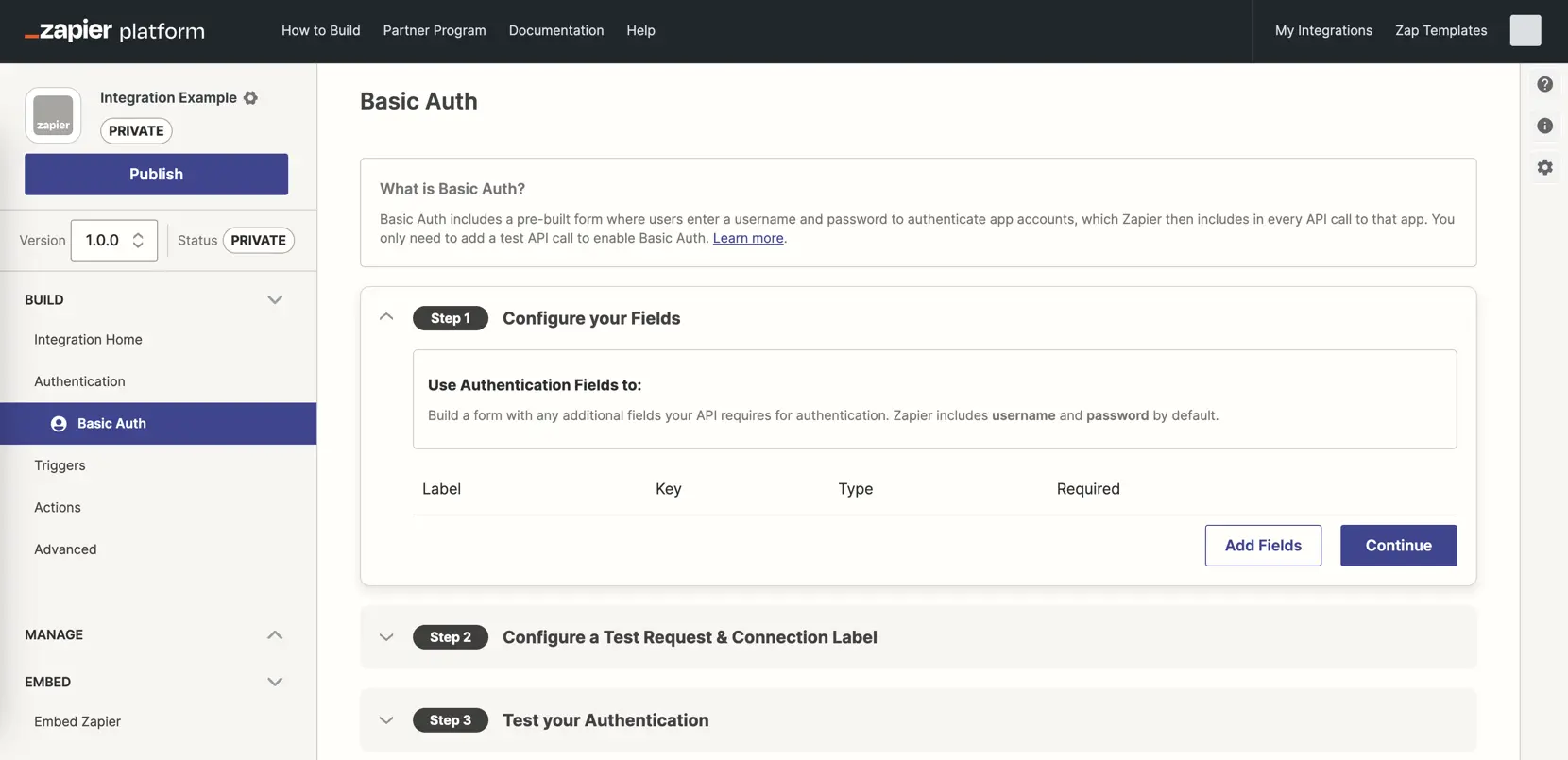Open Triggers in sidebar
This screenshot has width=1568, height=760.
tap(60, 465)
